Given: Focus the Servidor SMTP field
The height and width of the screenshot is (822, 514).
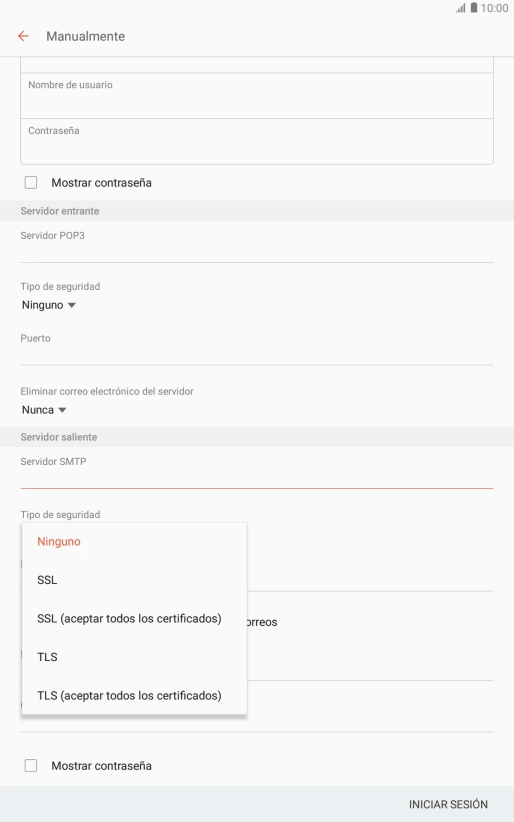Looking at the screenshot, I should (x=257, y=471).
